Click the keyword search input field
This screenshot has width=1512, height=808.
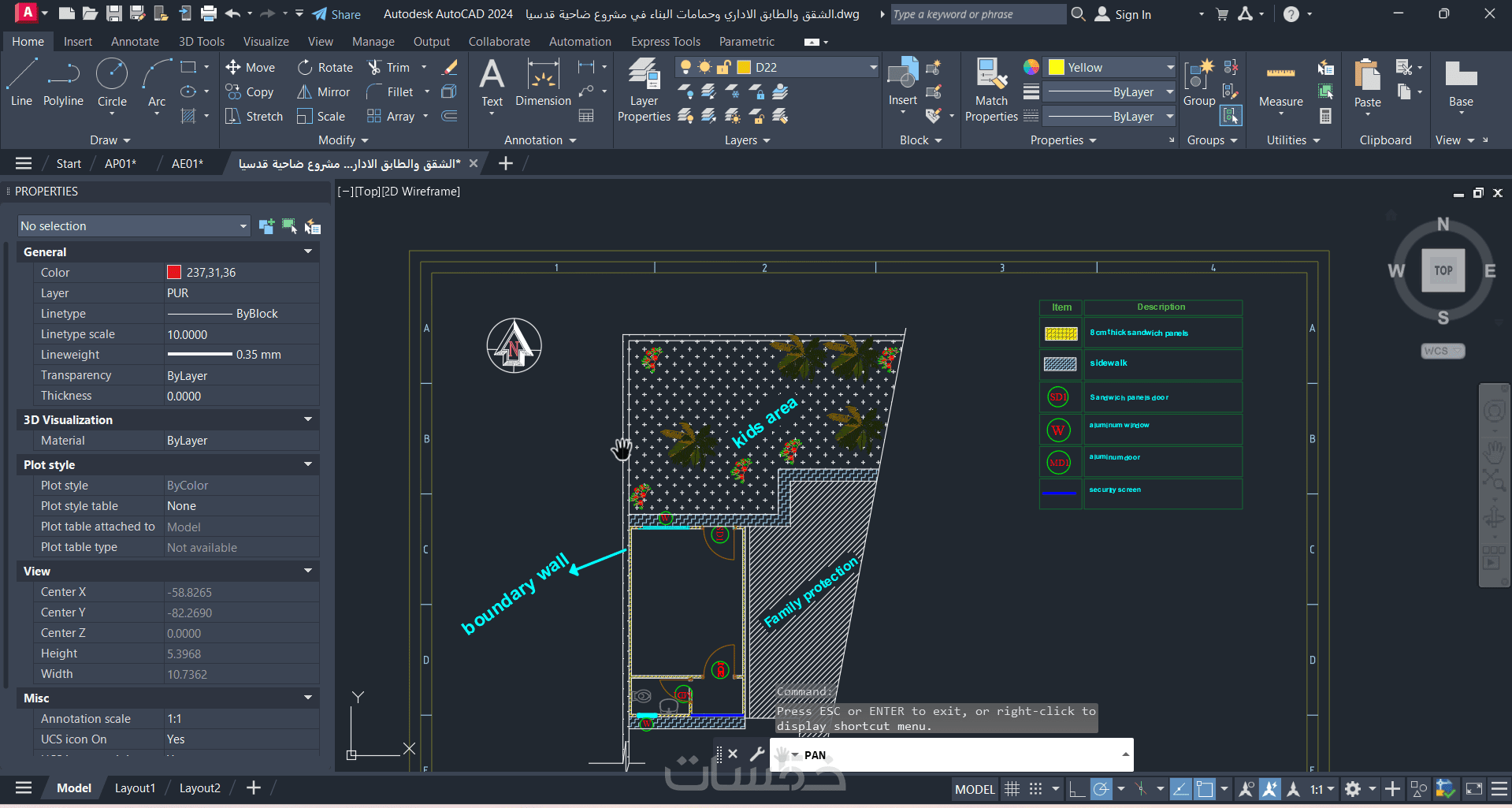[977, 14]
